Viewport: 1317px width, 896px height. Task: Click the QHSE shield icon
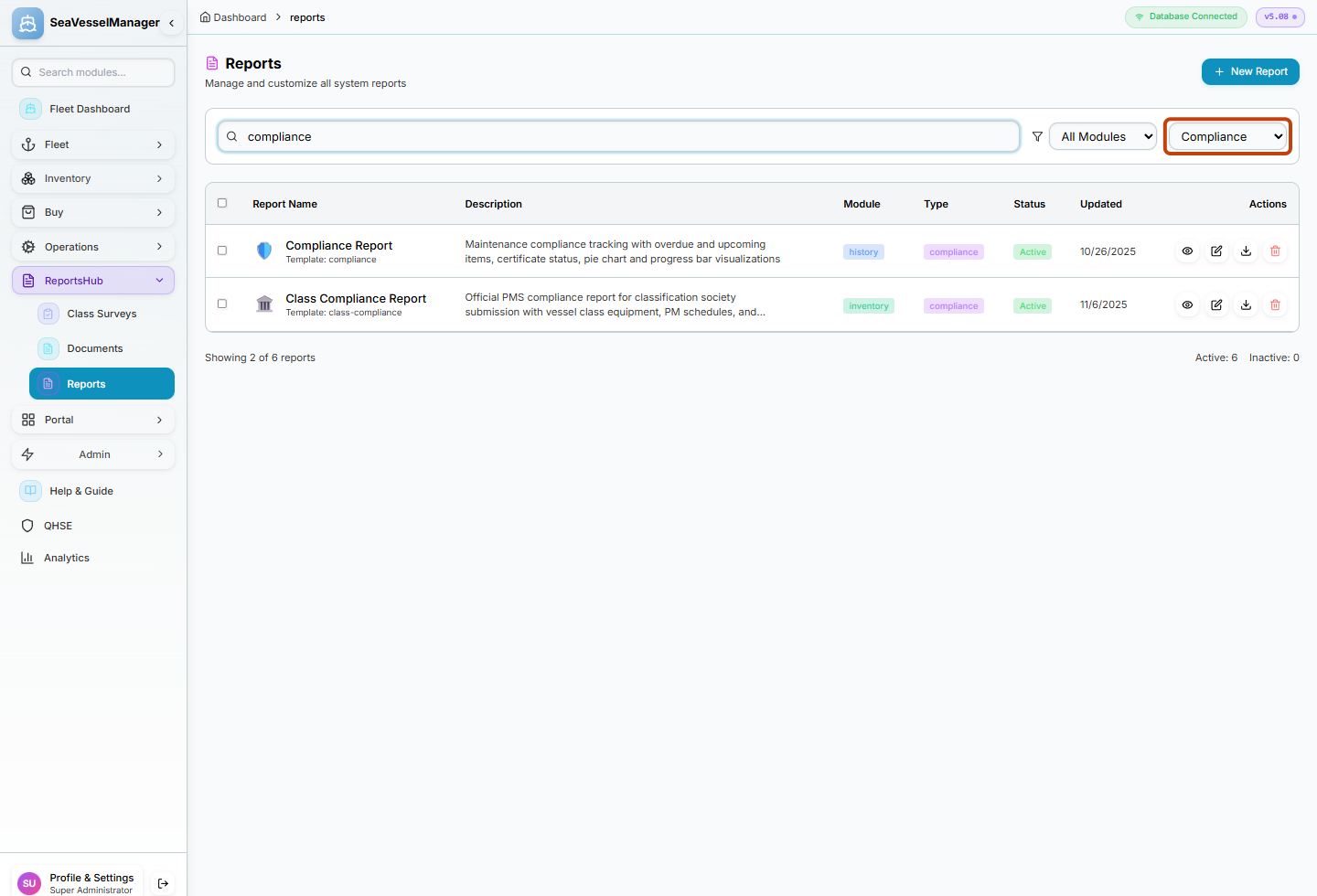coord(27,526)
